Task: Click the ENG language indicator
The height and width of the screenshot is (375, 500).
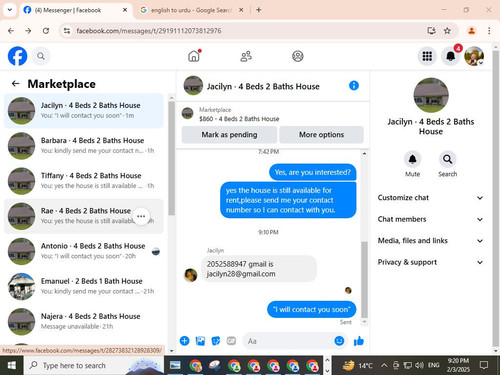Action: click(x=433, y=366)
